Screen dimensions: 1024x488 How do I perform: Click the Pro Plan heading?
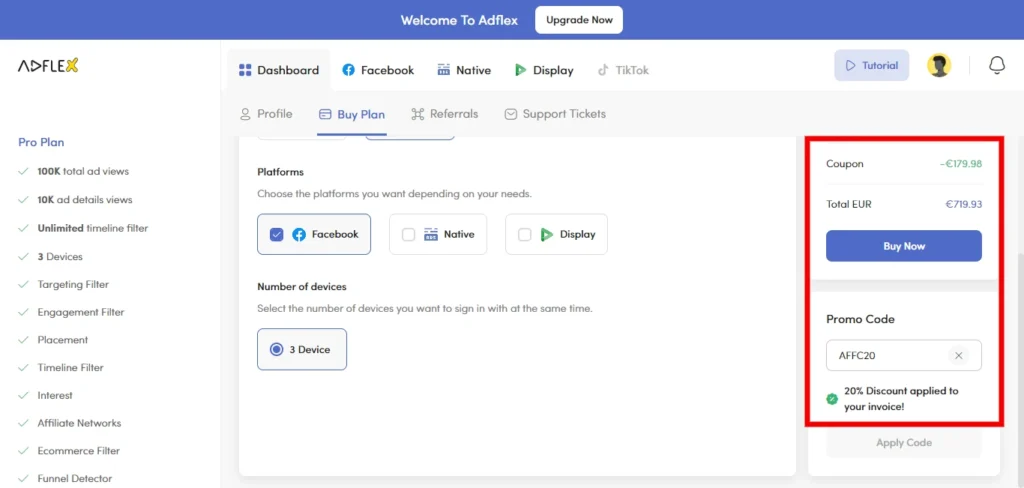point(41,142)
